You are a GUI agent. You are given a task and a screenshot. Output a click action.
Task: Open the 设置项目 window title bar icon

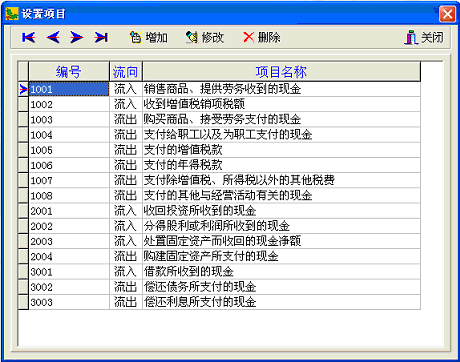pos(12,14)
